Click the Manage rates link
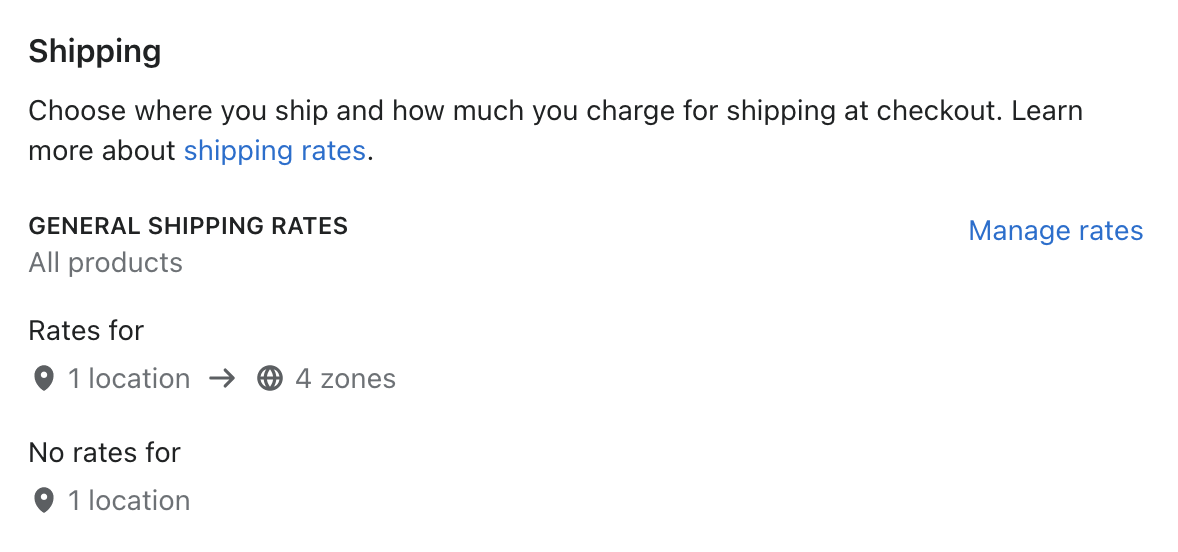Viewport: 1178px width, 552px height. pyautogui.click(x=1055, y=231)
